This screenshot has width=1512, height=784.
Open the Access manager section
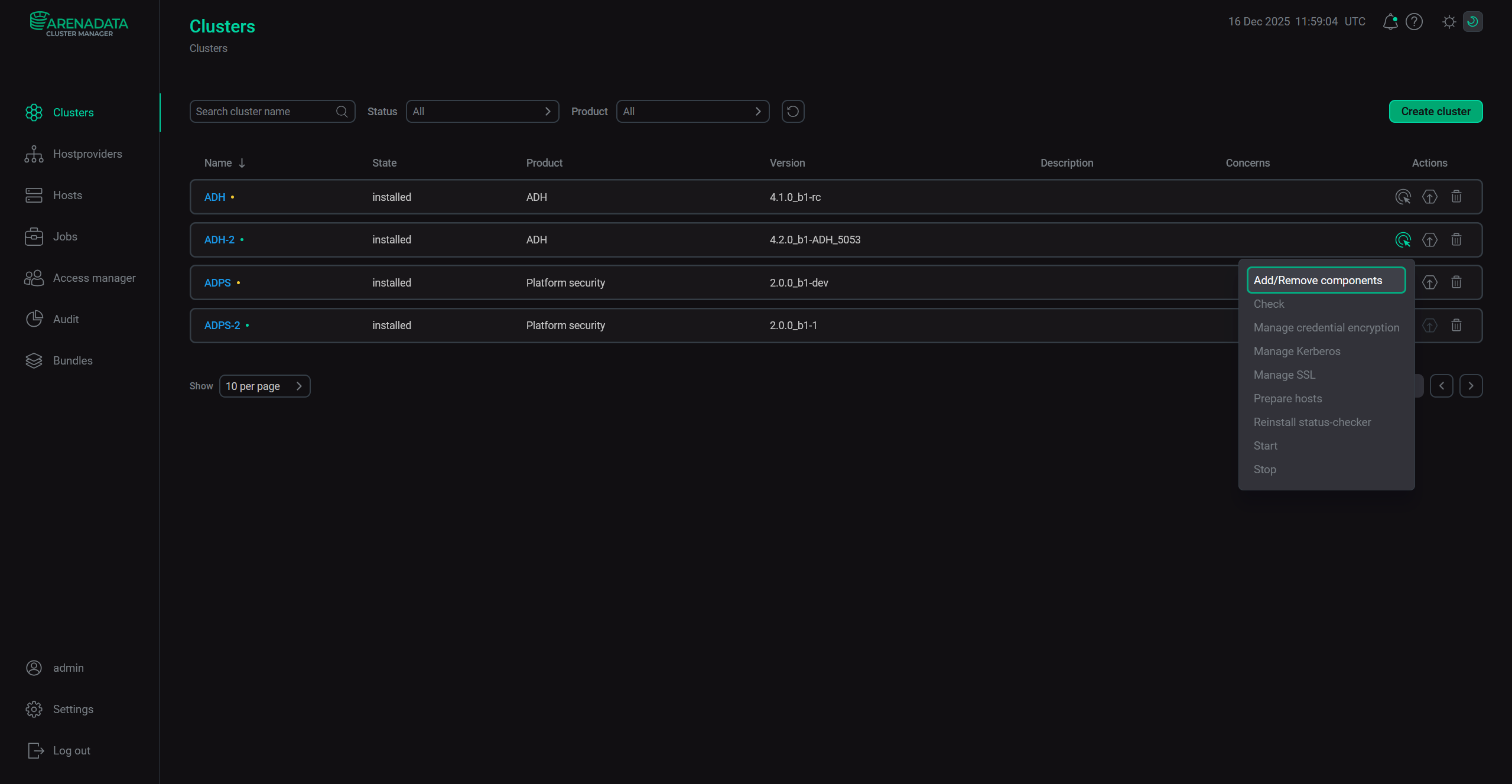point(95,278)
